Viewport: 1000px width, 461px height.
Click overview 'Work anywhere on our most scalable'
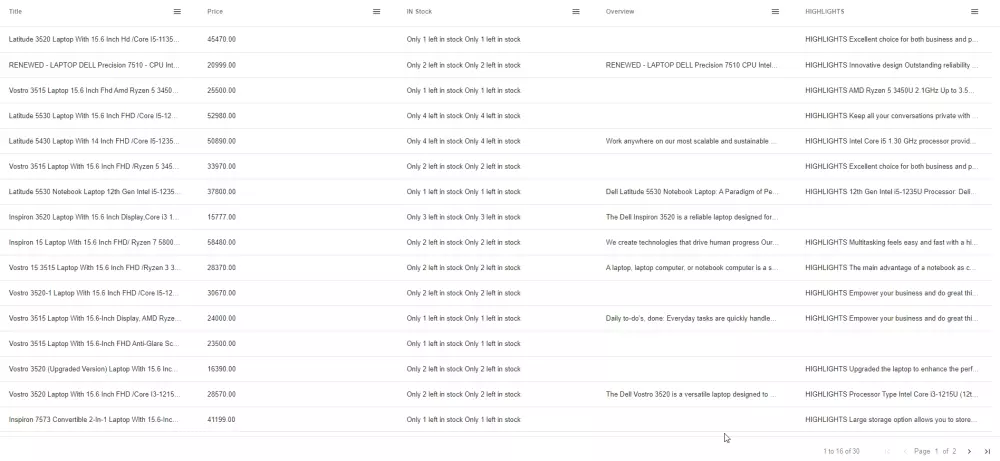tap(691, 141)
